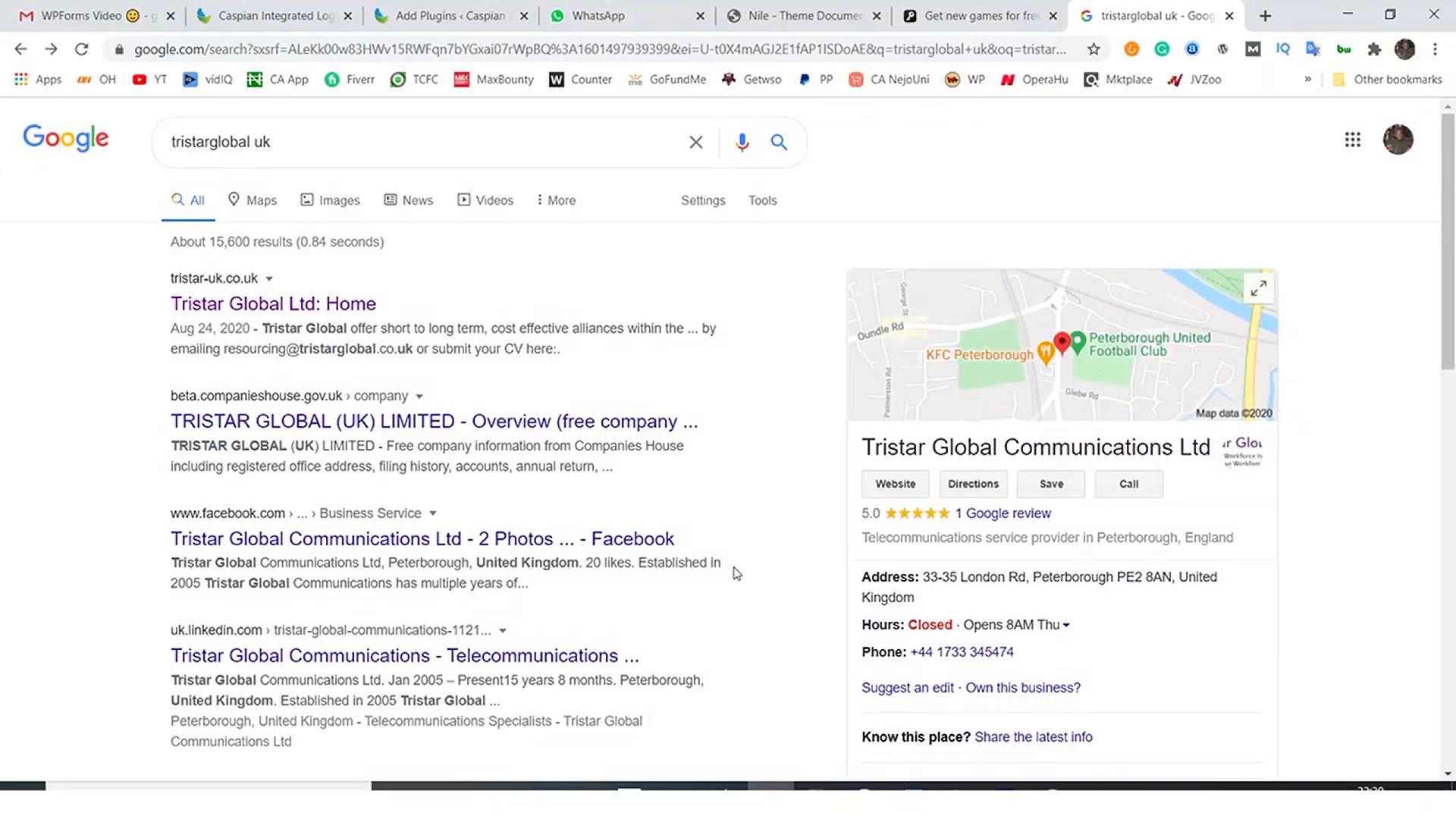
Task: Clear the search box with X
Action: click(x=695, y=142)
